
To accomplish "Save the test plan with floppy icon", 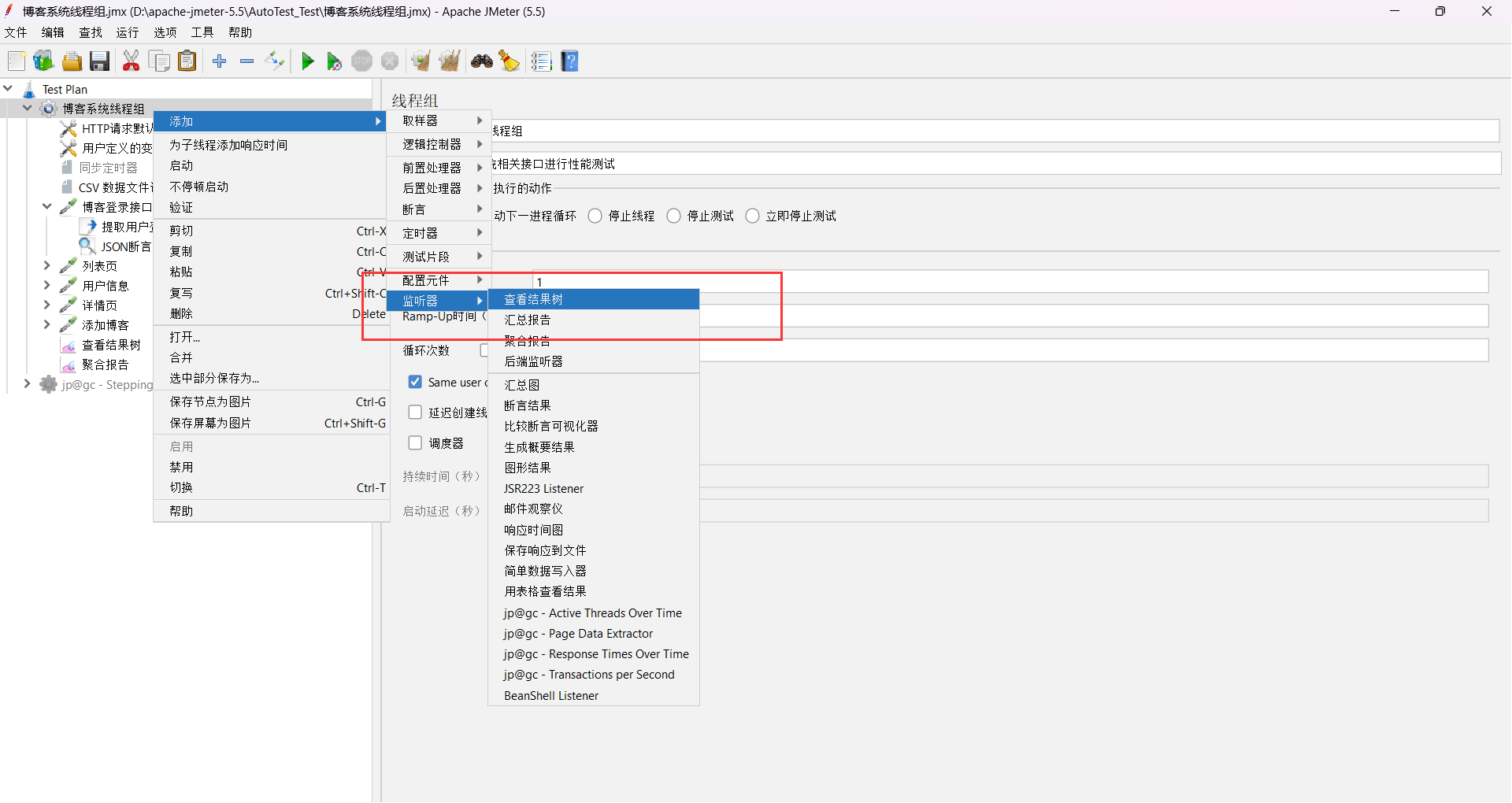I will coord(99,61).
